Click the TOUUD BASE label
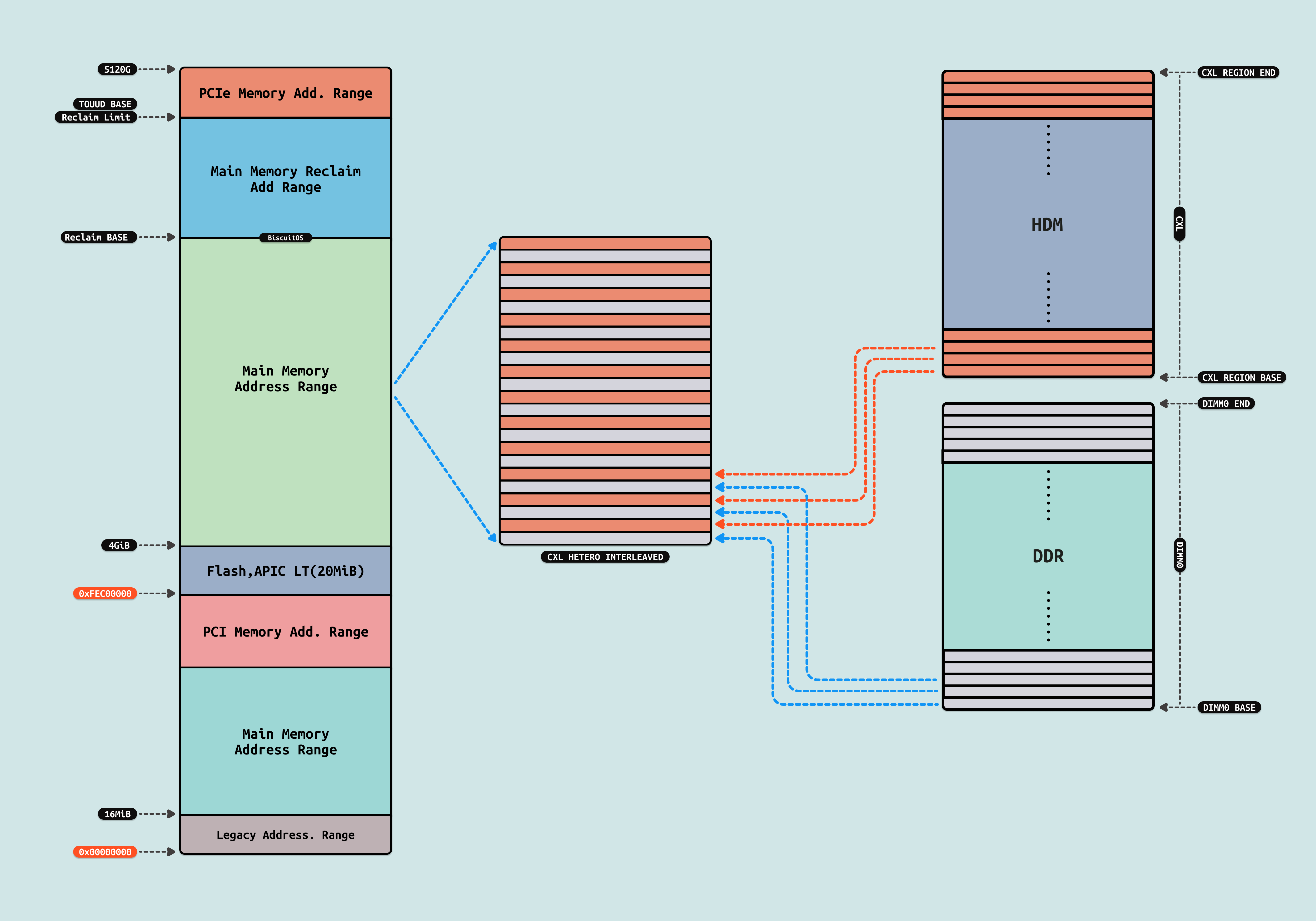This screenshot has height=921, width=1316. coord(105,104)
